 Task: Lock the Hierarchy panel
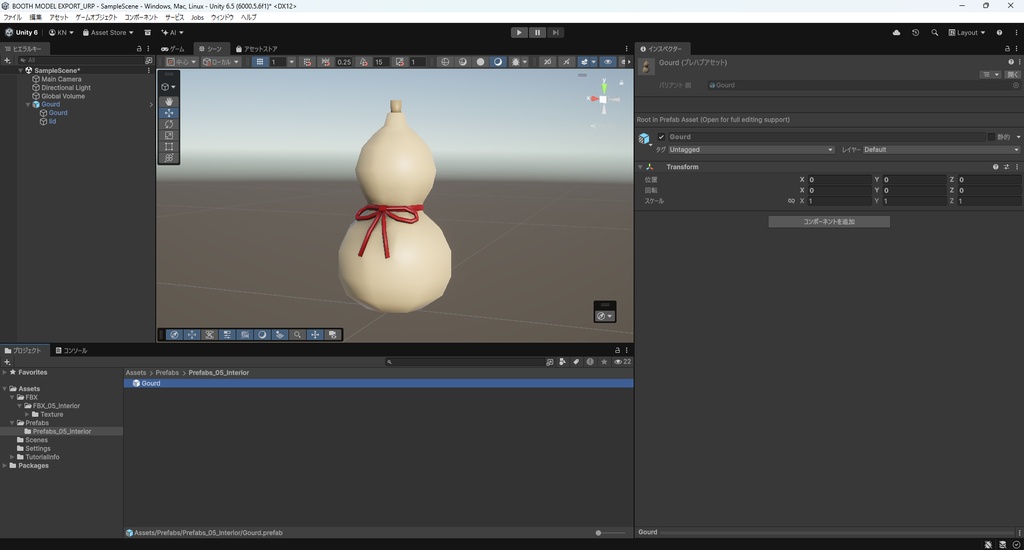[139, 49]
